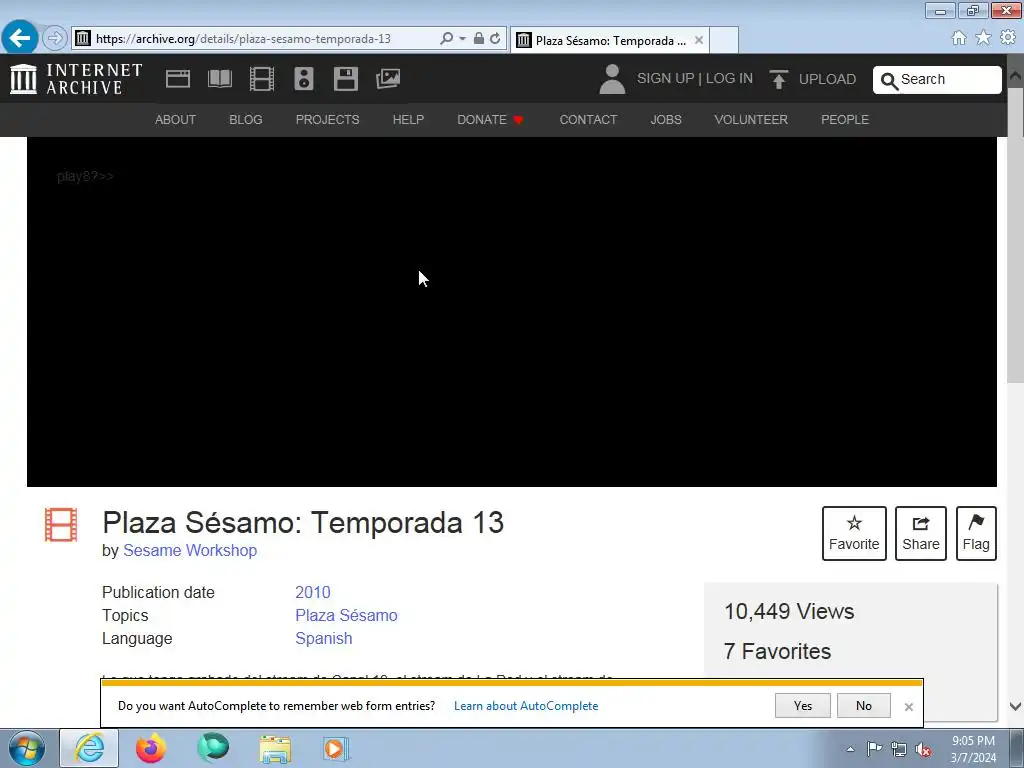1024x768 pixels.
Task: Click the Flag button
Action: click(x=976, y=533)
